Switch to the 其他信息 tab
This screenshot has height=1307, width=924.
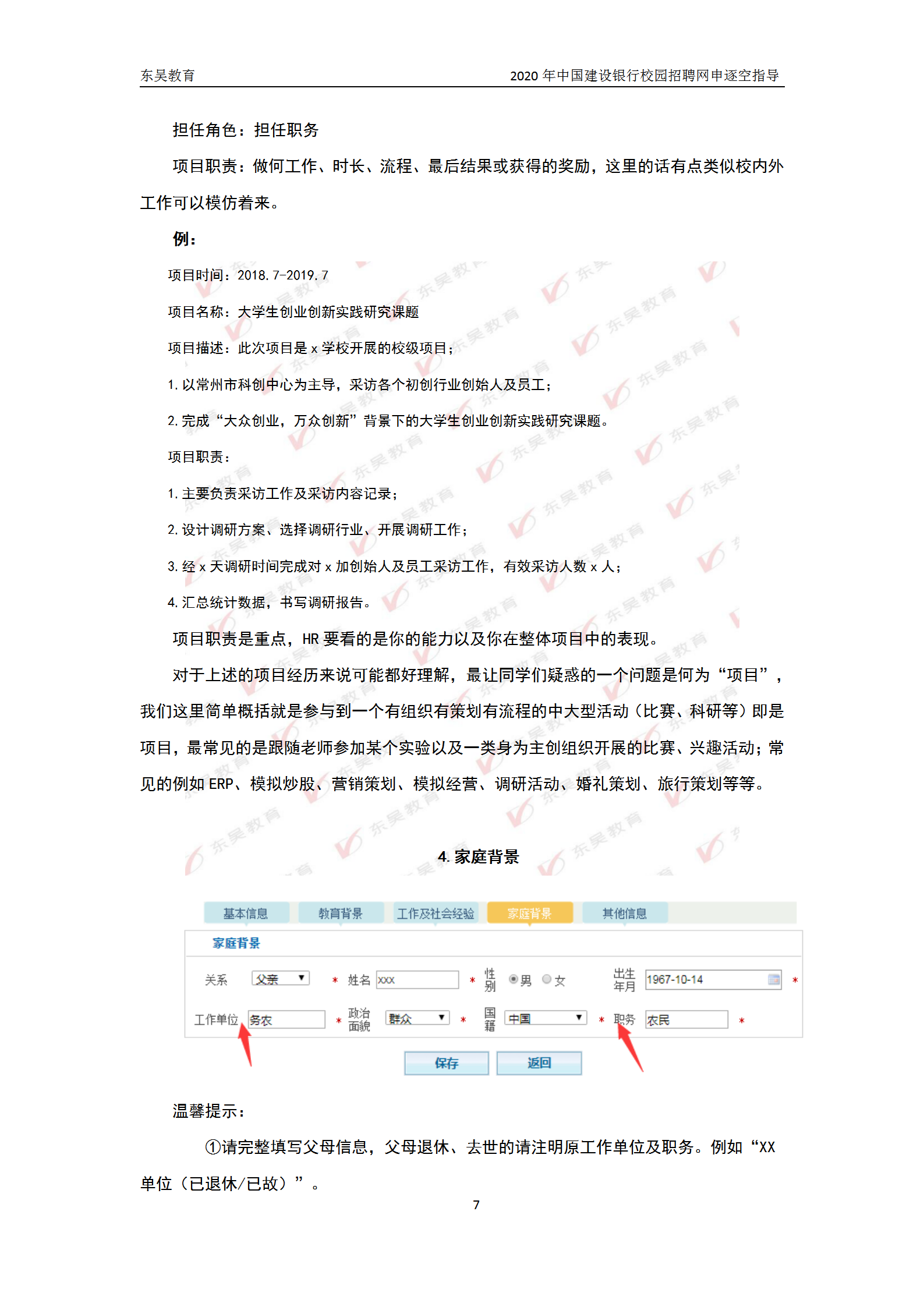click(624, 913)
